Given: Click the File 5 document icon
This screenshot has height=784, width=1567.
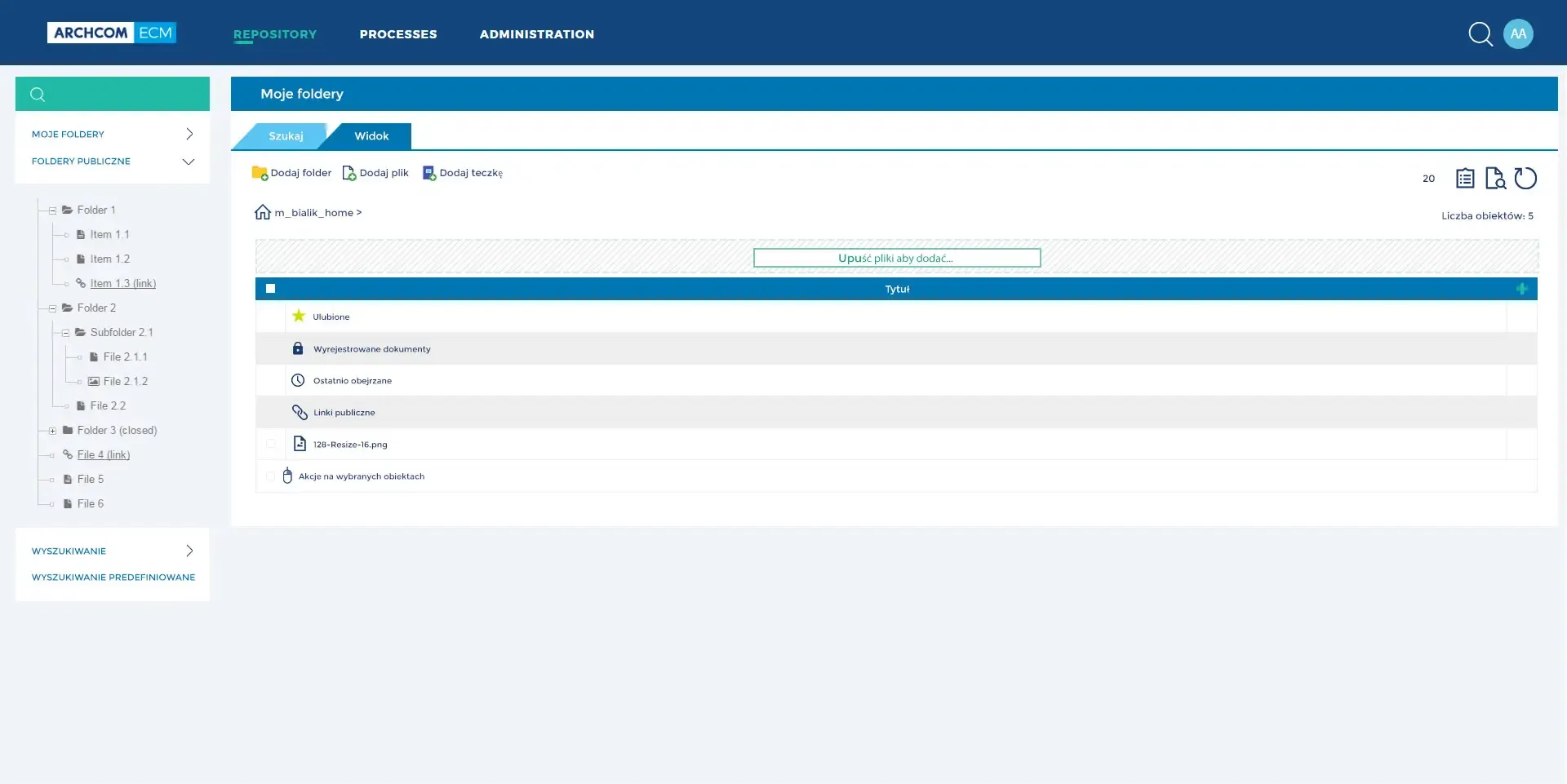Looking at the screenshot, I should tap(68, 479).
